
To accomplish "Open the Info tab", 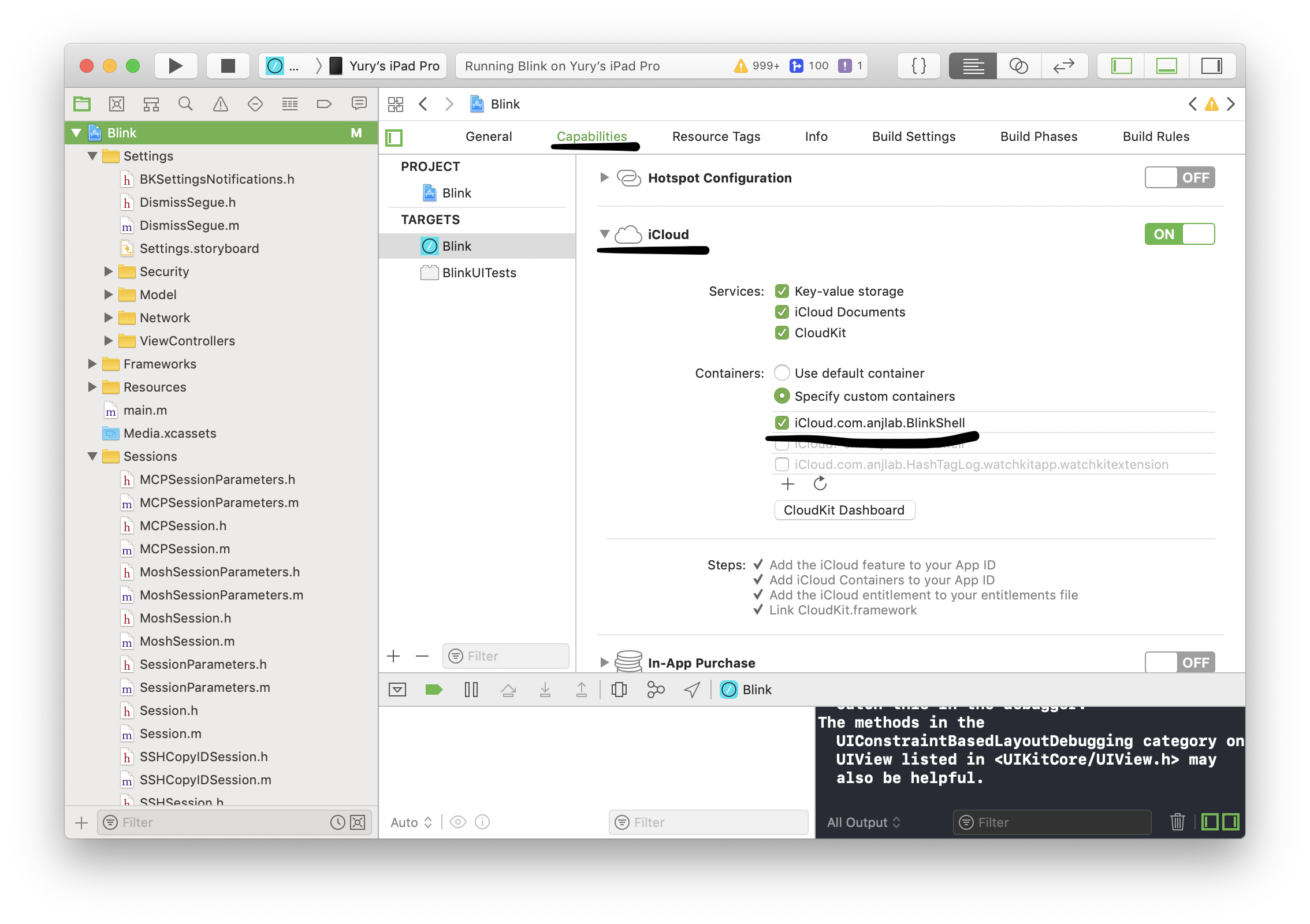I will 816,136.
